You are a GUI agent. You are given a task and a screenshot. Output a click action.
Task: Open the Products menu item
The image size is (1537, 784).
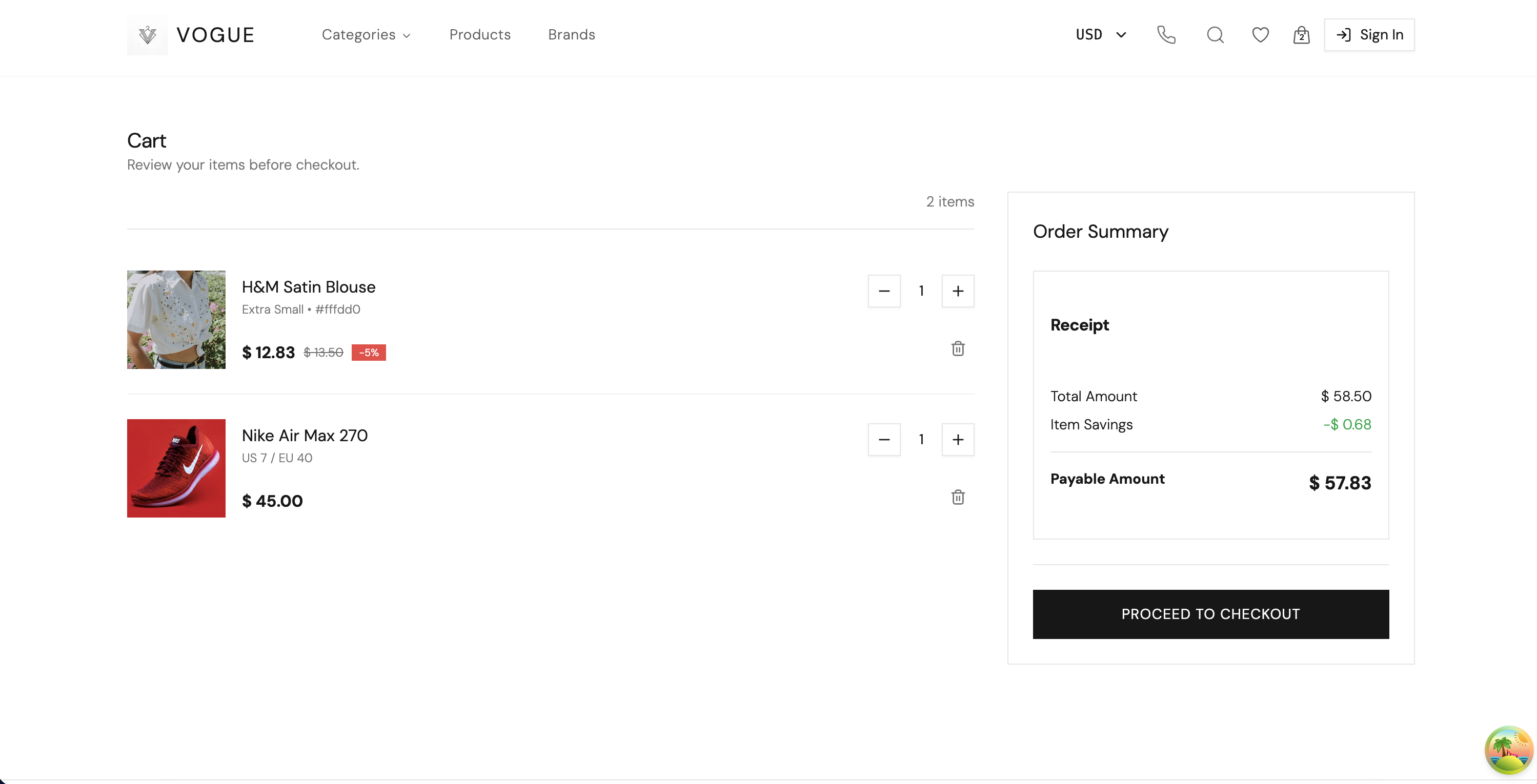point(480,34)
